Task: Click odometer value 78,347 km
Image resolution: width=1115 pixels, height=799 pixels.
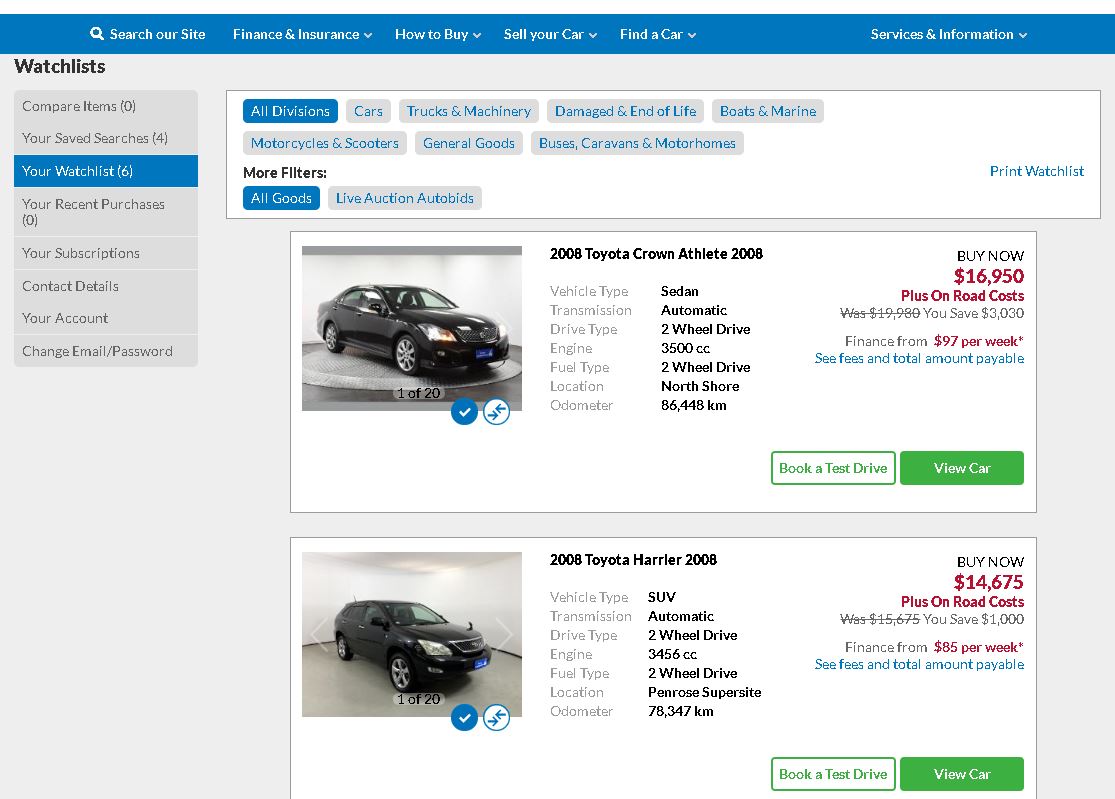Action: (x=681, y=711)
